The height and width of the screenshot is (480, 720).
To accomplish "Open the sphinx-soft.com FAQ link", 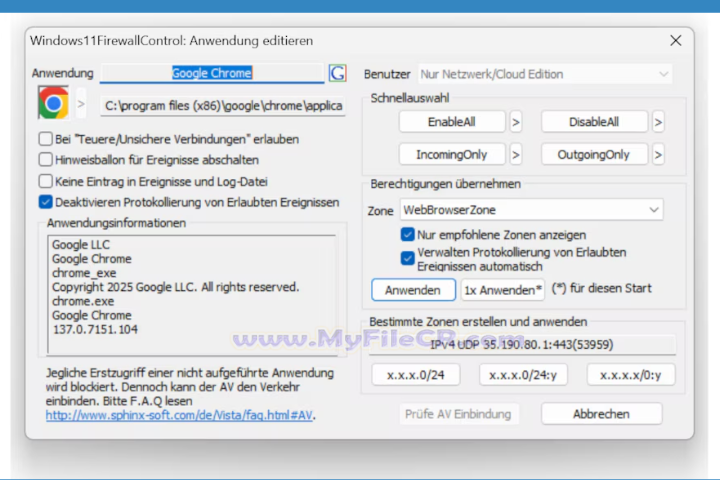I will tap(179, 415).
